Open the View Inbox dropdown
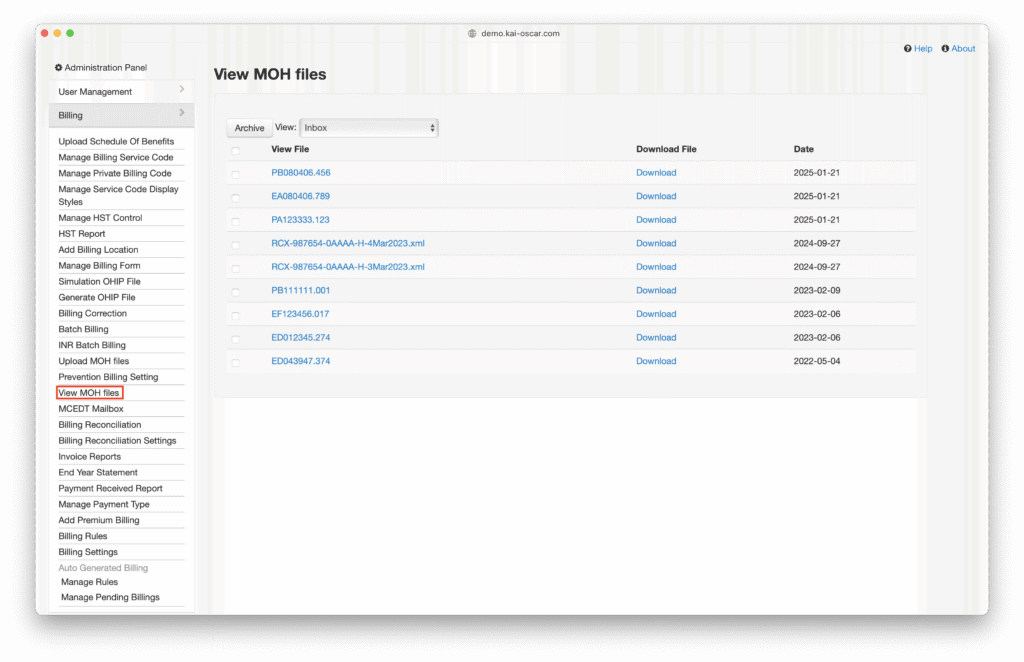The image size is (1024, 662). point(369,128)
